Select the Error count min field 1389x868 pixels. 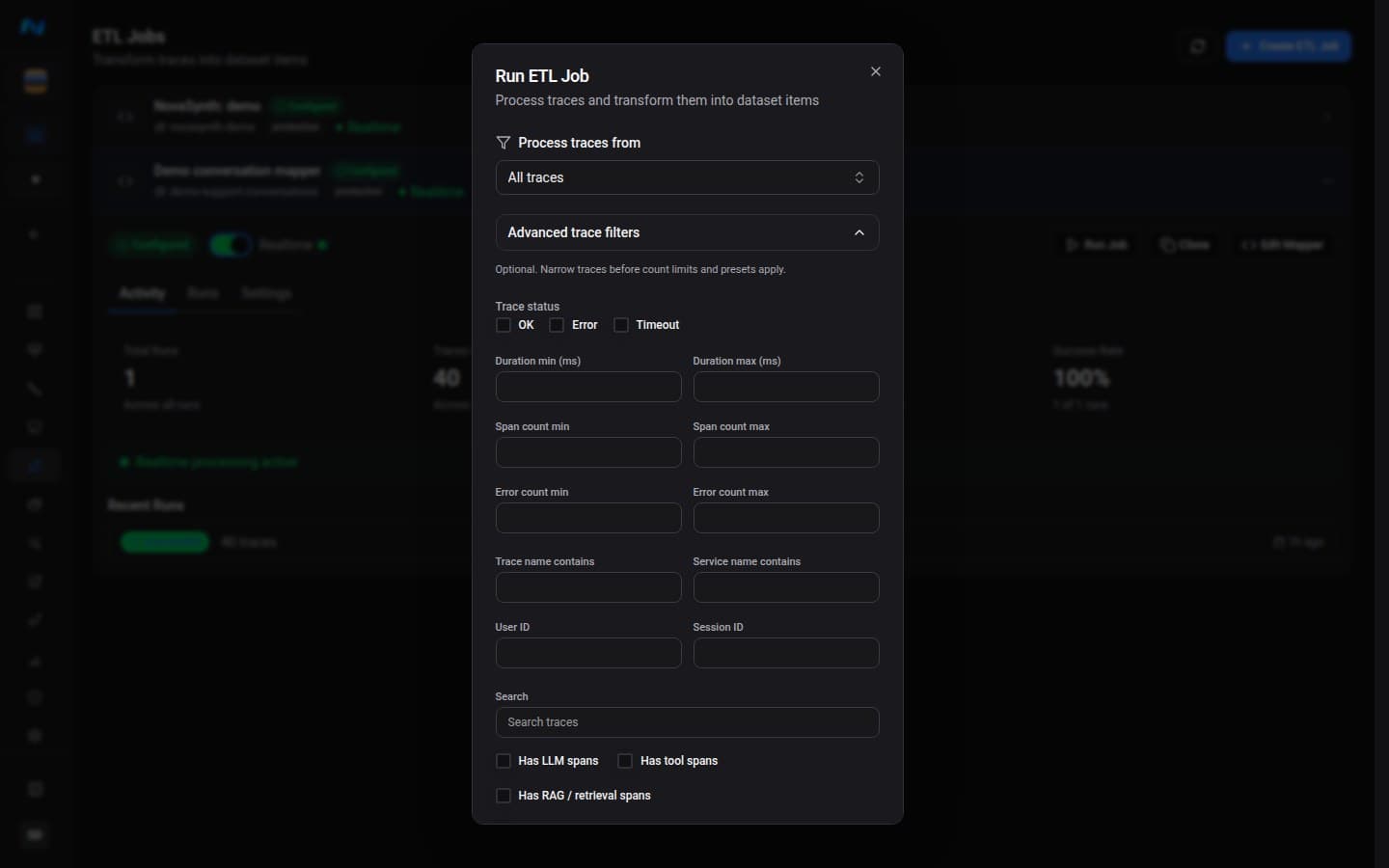(x=588, y=518)
